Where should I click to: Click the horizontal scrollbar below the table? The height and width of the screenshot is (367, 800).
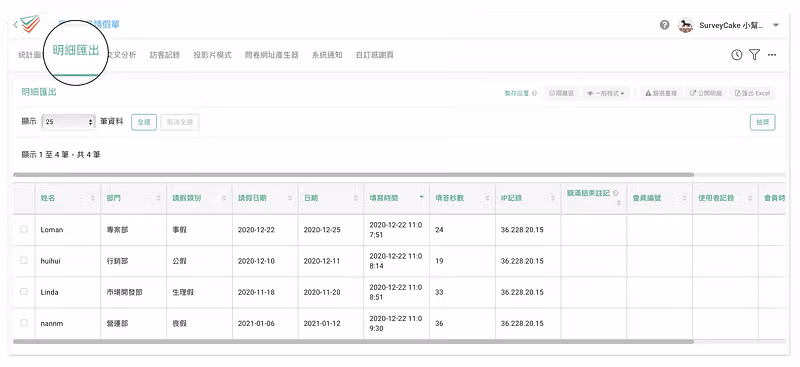click(x=354, y=341)
